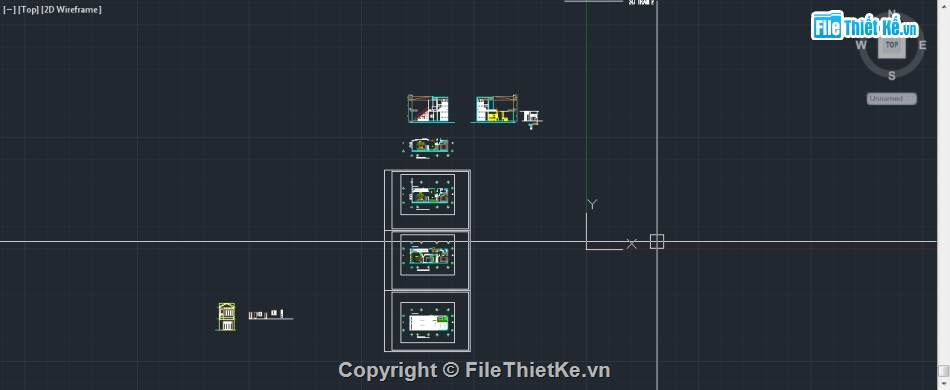Open the [Top] view controls menu
Viewport: 950px width, 390px height.
point(28,10)
